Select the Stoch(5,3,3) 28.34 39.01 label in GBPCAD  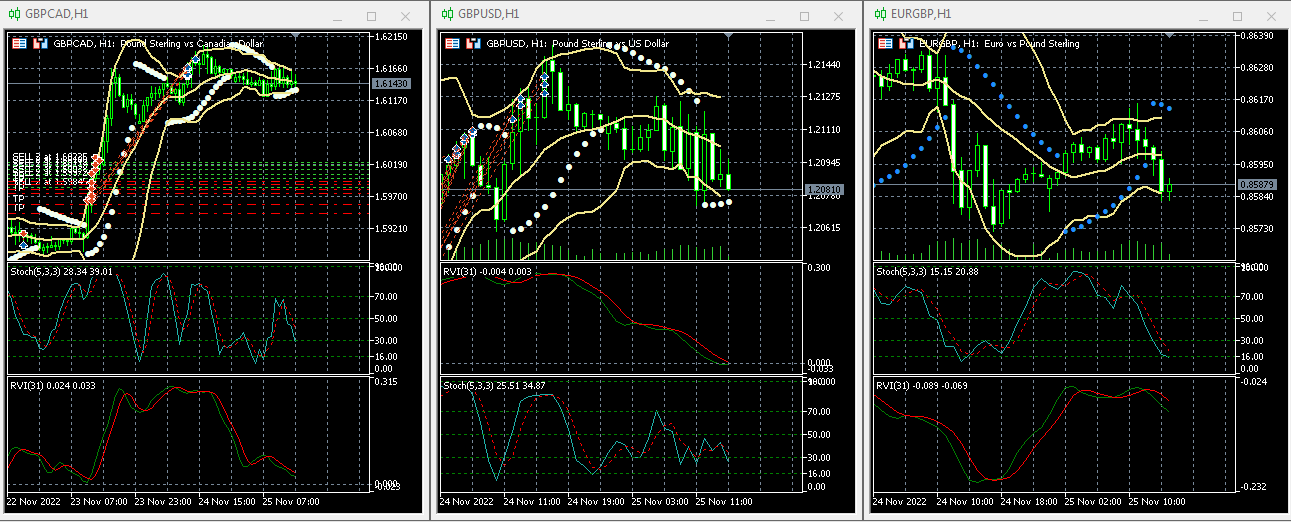(61, 271)
